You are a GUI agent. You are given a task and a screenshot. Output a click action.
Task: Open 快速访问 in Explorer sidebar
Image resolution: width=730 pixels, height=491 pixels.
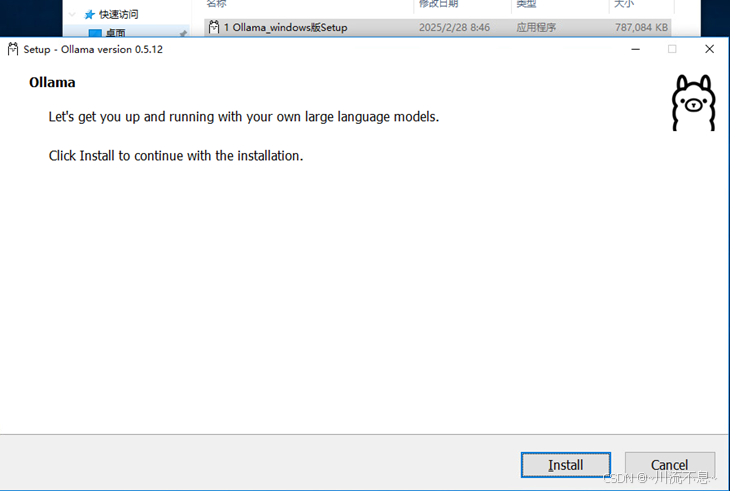click(118, 14)
